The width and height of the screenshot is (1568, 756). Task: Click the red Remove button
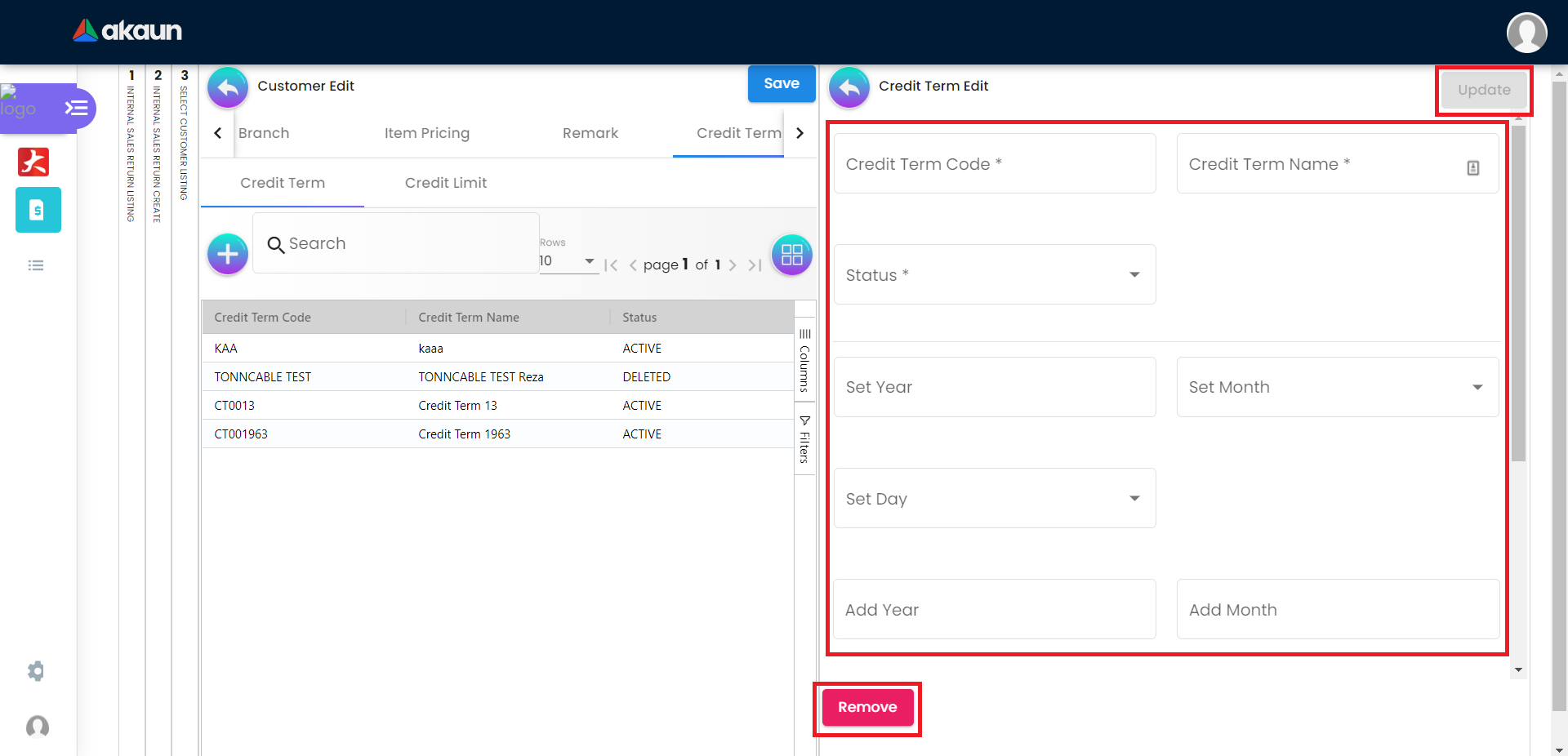pyautogui.click(x=867, y=707)
